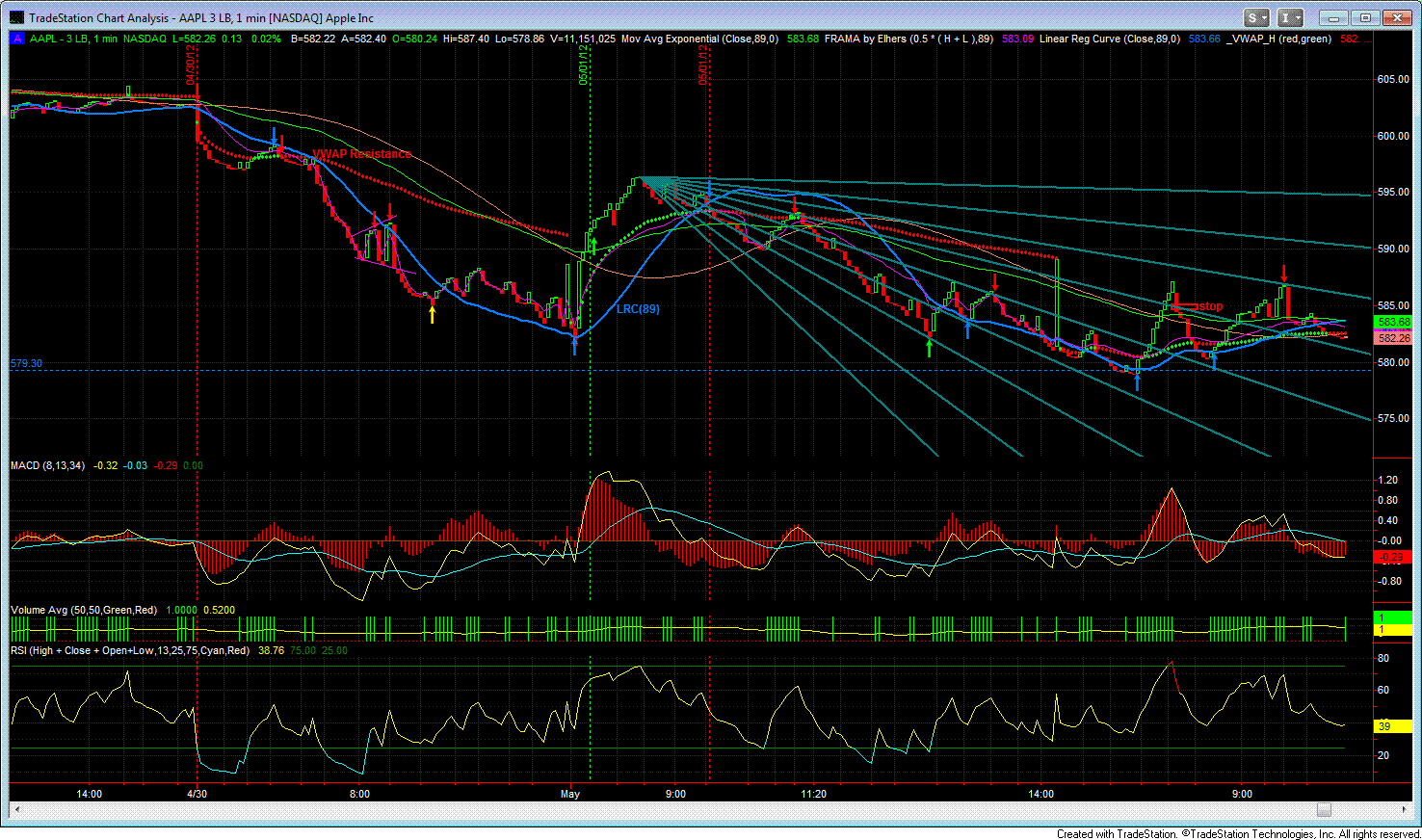This screenshot has height=840, width=1422.
Task: Select the "Volume Avg (50,50,Green,Red)" indicator label
Action: [83, 611]
